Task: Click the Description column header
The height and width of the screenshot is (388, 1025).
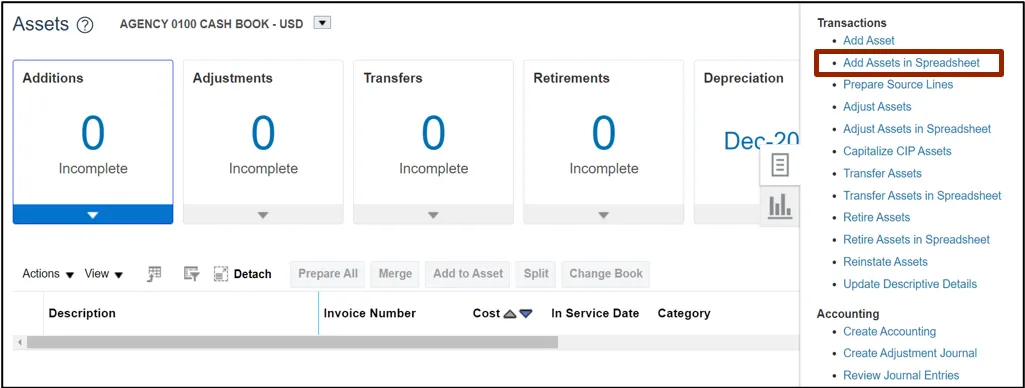Action: point(82,314)
